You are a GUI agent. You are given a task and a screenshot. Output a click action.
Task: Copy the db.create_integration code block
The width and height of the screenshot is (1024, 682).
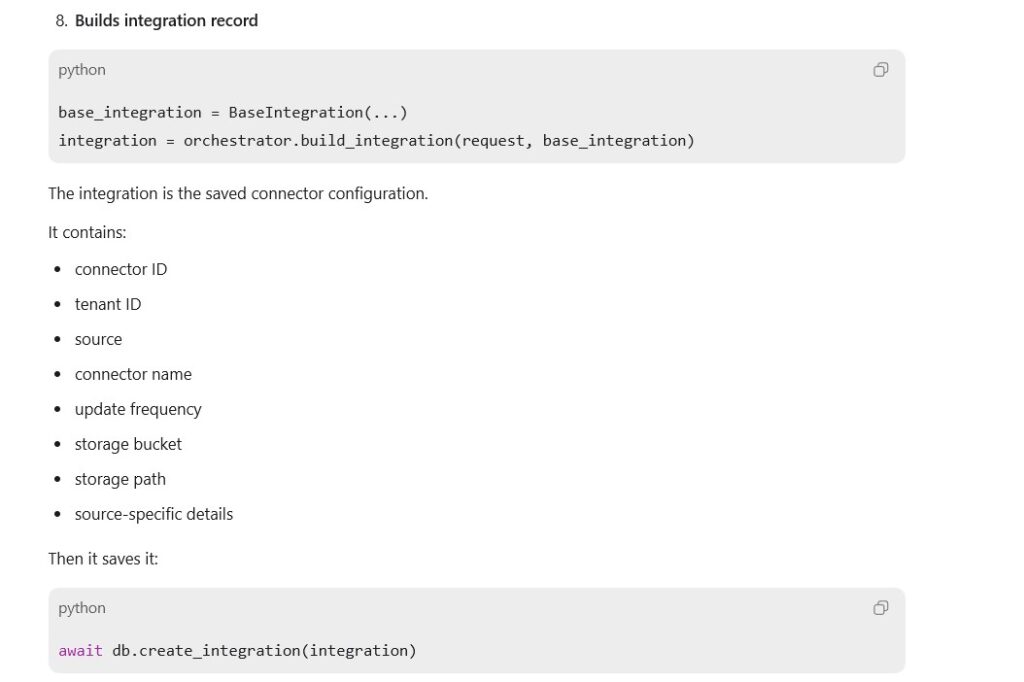880,608
